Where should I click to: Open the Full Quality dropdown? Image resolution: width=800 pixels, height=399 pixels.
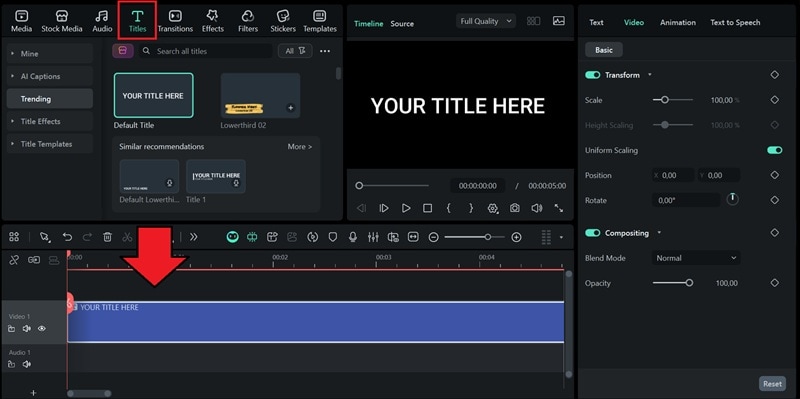pos(486,21)
